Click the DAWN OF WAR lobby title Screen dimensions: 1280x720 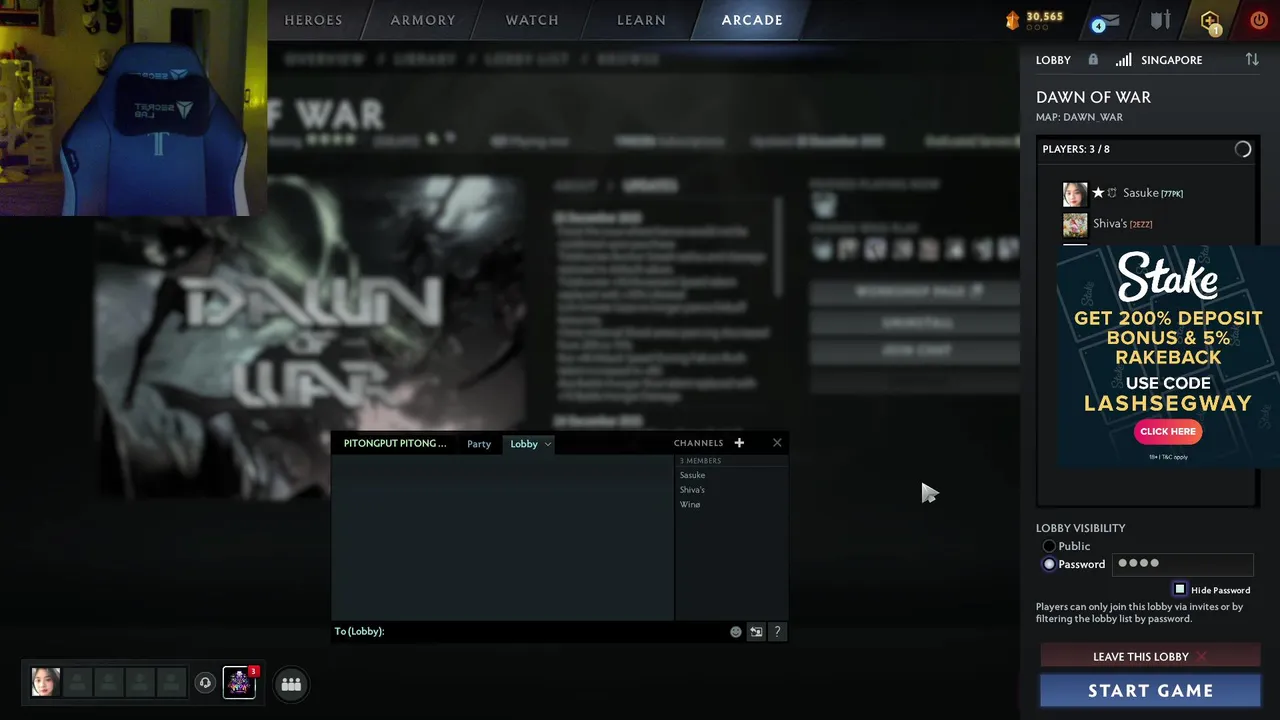point(1093,97)
